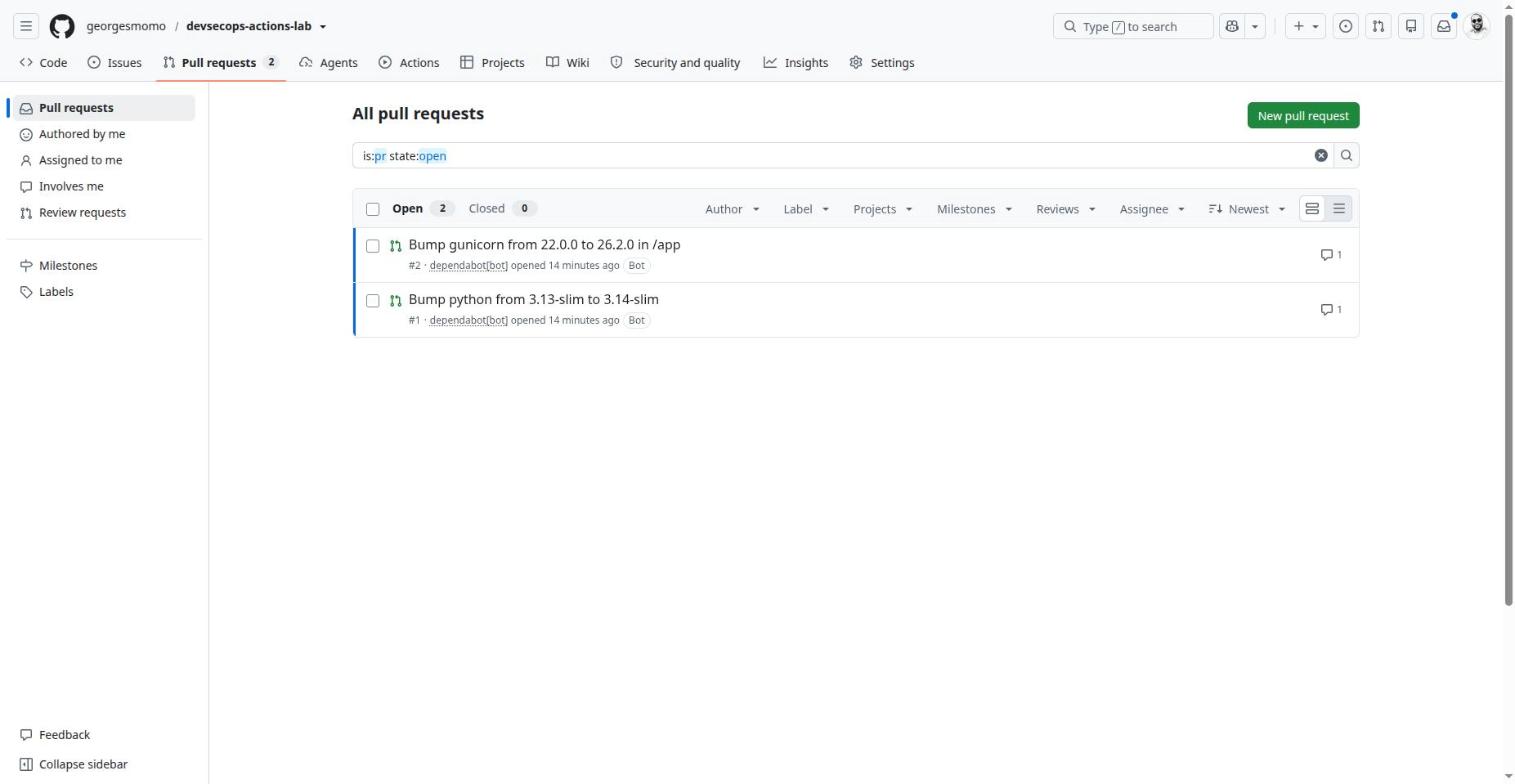Expand the Milestones filter dropdown

975,209
